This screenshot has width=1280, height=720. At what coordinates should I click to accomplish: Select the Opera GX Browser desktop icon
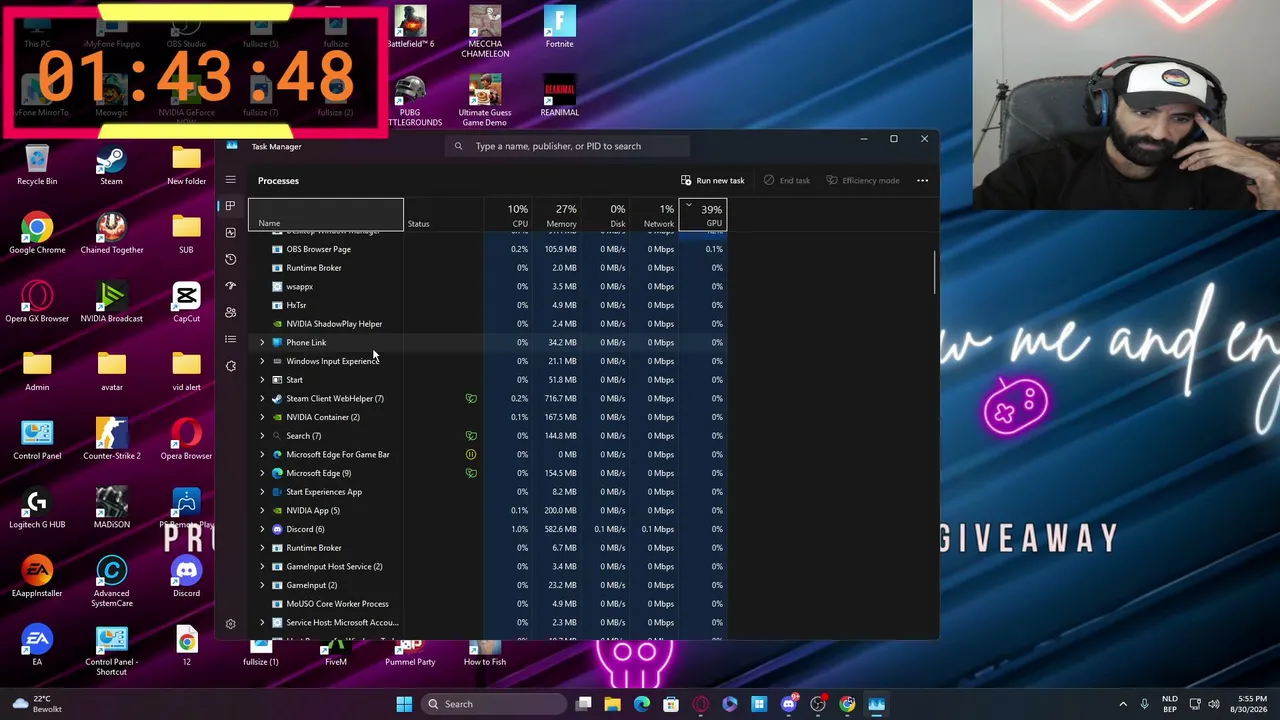tap(37, 303)
